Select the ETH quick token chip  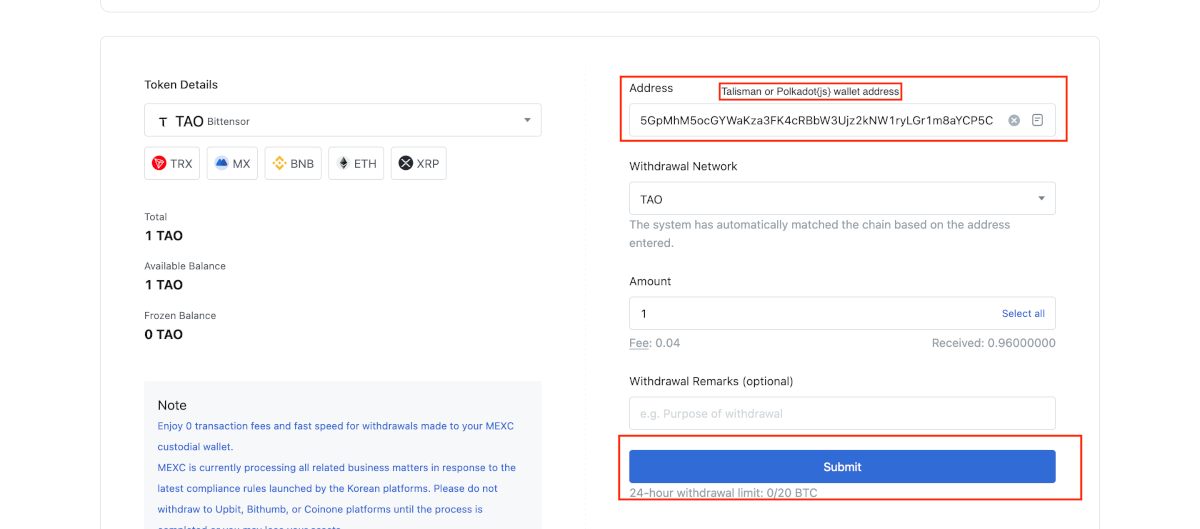coord(356,163)
